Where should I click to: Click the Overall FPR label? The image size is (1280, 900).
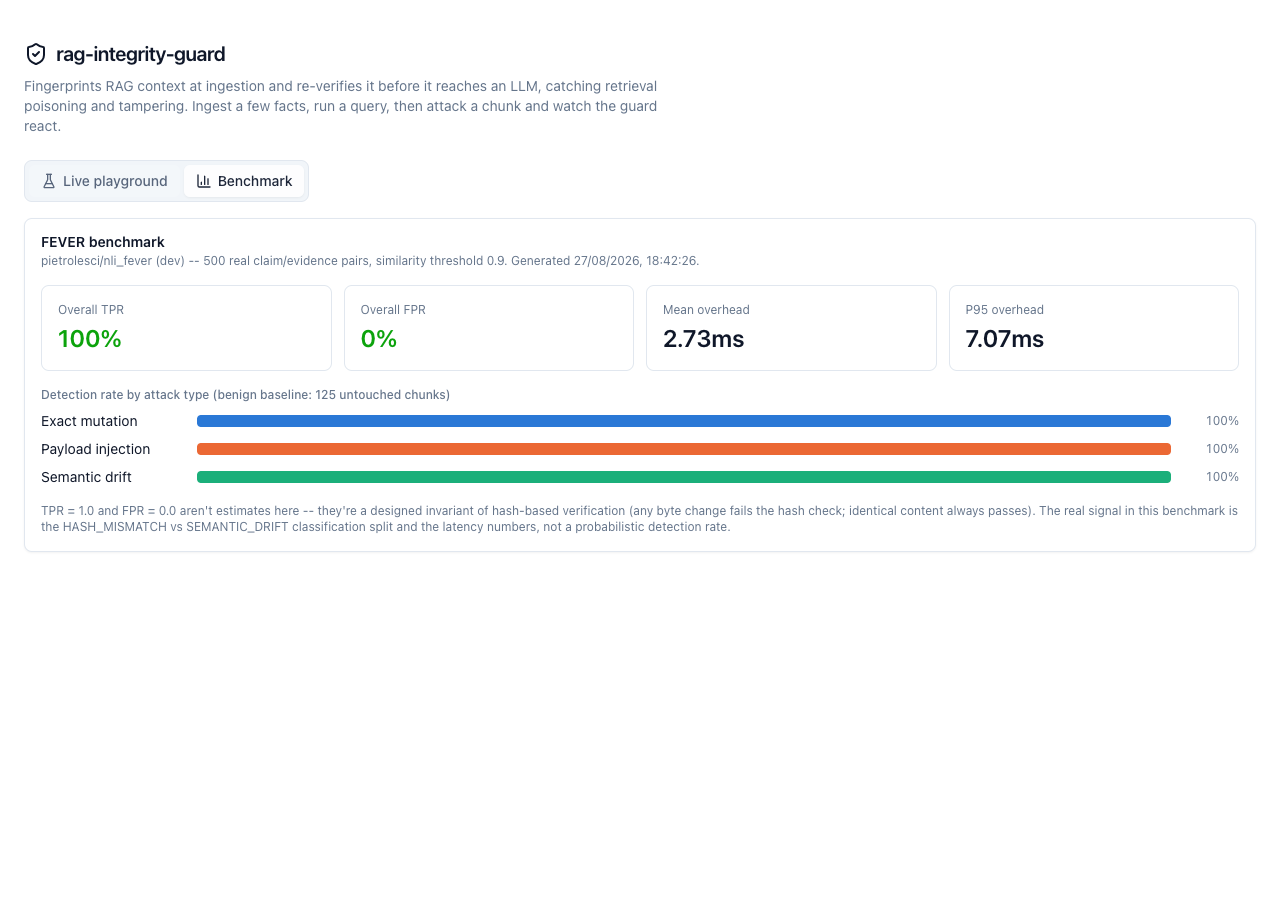coord(393,310)
